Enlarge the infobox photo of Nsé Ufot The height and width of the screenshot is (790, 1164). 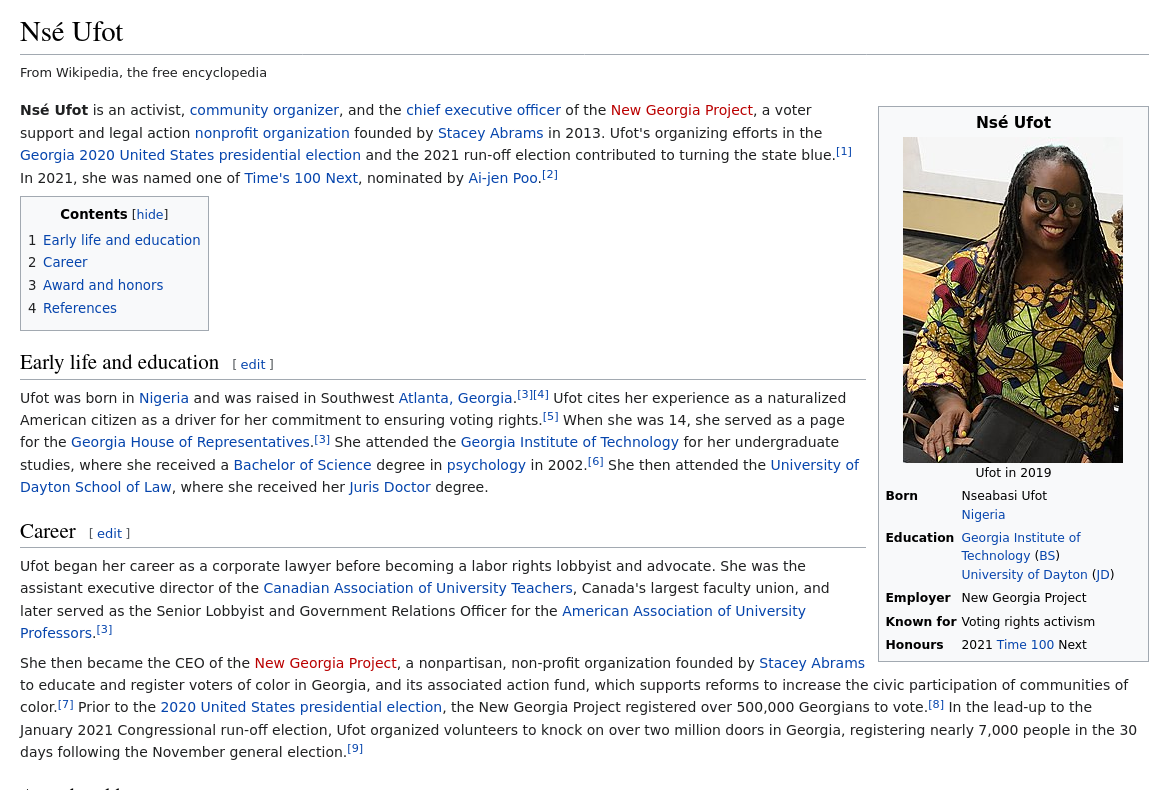tap(1013, 300)
